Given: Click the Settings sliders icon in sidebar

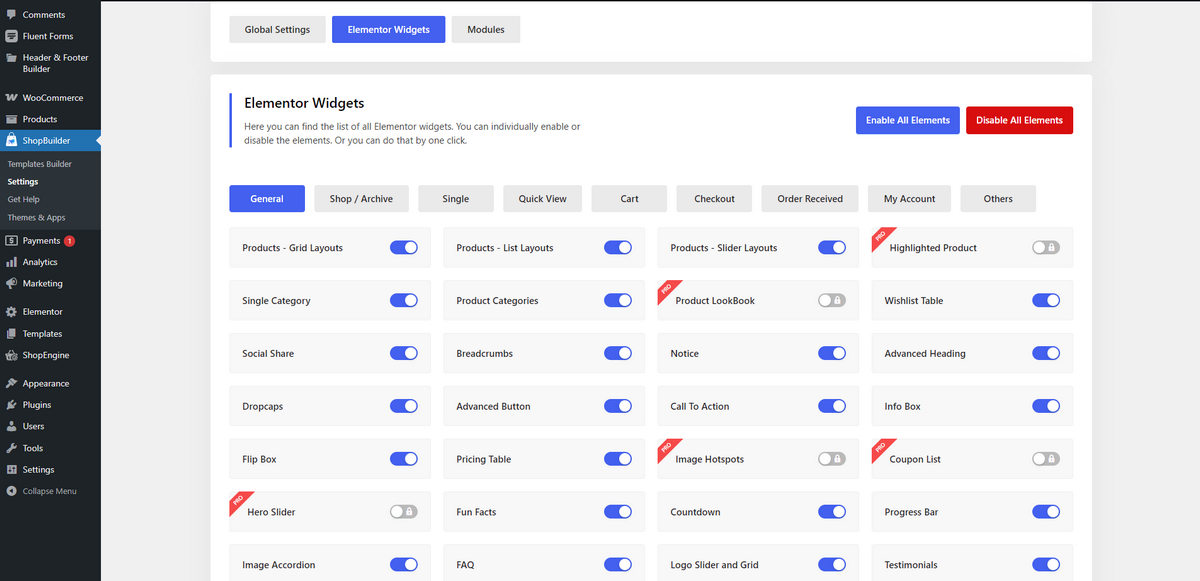Looking at the screenshot, I should click(x=11, y=470).
